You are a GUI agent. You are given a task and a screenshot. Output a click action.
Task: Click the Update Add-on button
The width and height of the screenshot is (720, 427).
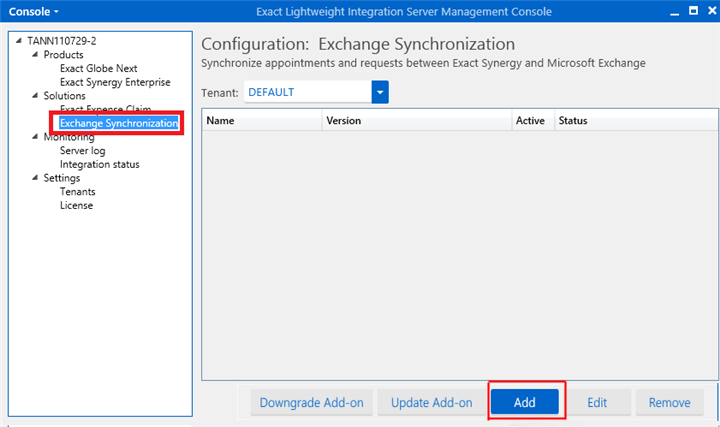tap(432, 403)
